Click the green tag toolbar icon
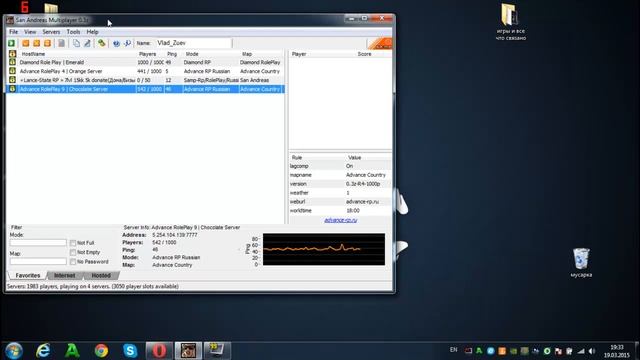The image size is (640, 360). click(101, 43)
